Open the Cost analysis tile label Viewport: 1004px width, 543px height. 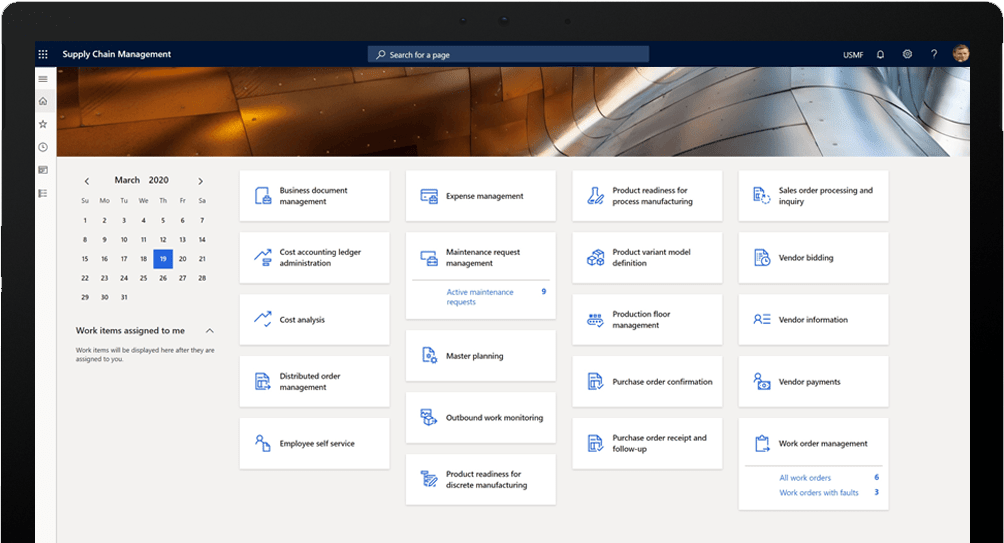click(x=302, y=320)
